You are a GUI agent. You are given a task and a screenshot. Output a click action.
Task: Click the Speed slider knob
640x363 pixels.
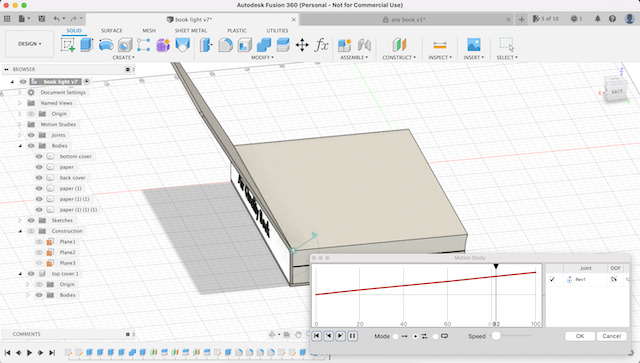tap(496, 336)
